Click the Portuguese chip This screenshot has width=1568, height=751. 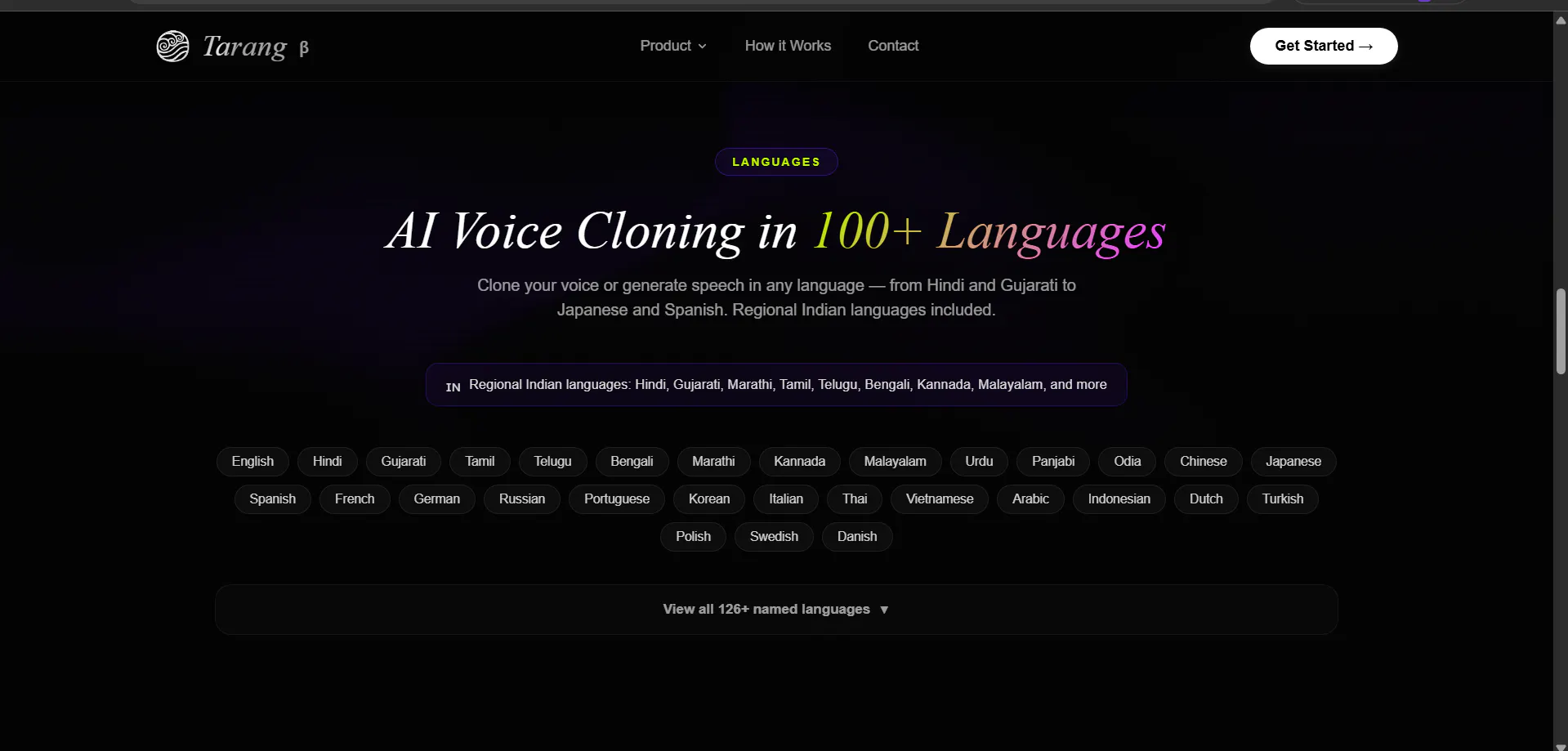tap(617, 499)
